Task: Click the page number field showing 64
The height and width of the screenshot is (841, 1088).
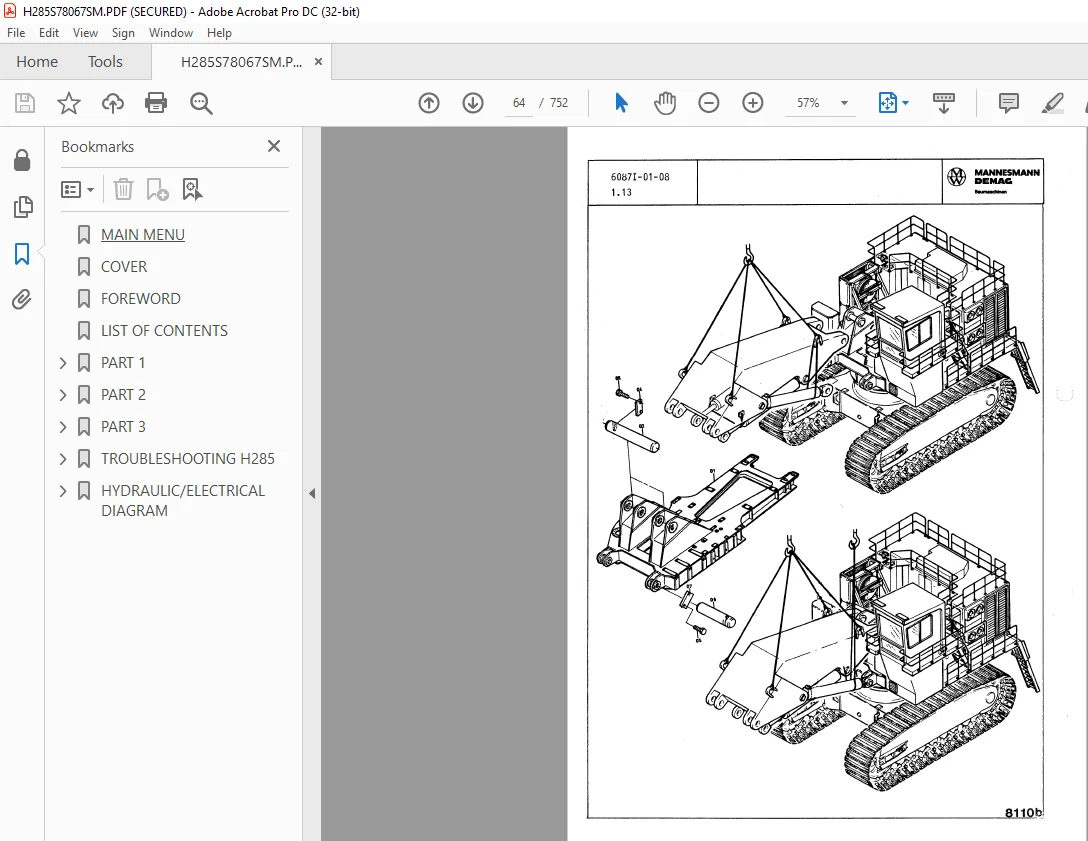Action: (x=518, y=103)
